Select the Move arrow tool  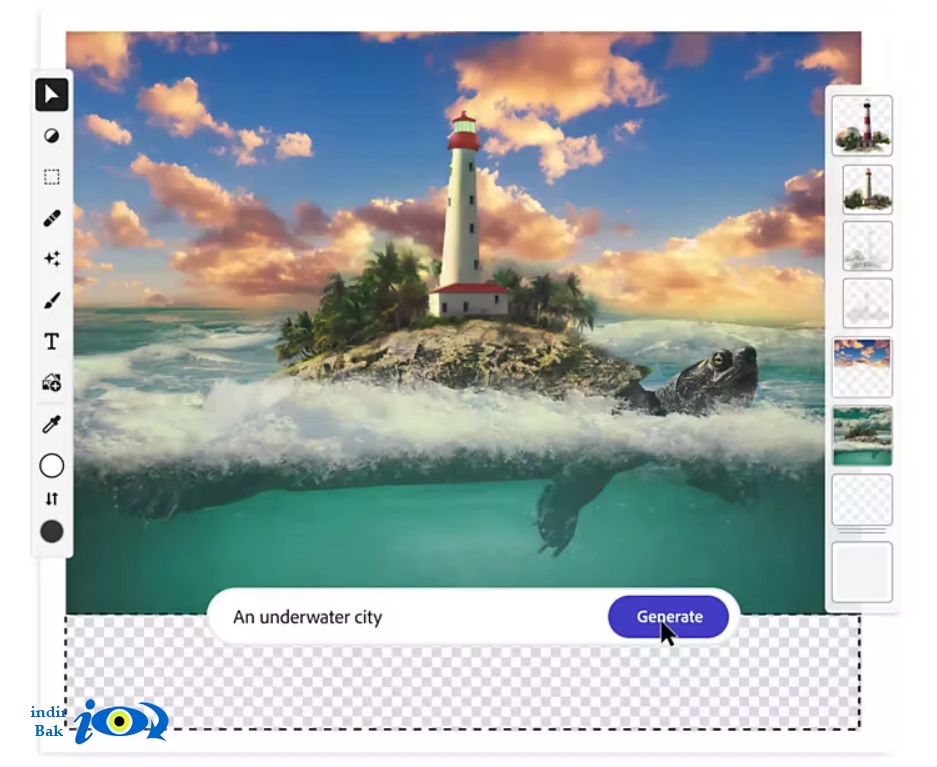pos(51,94)
